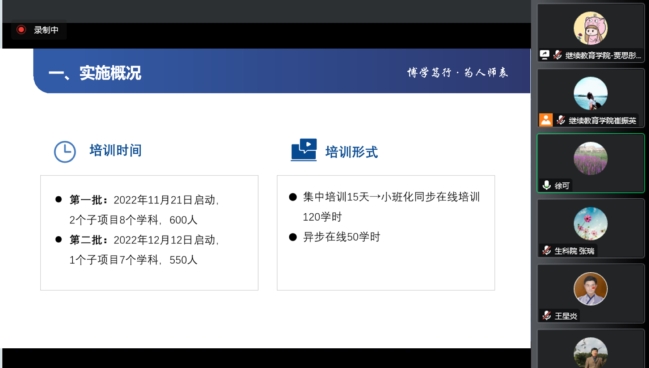Select the lavender field avatar of 徐可
This screenshot has height=368, width=649.
590,159
